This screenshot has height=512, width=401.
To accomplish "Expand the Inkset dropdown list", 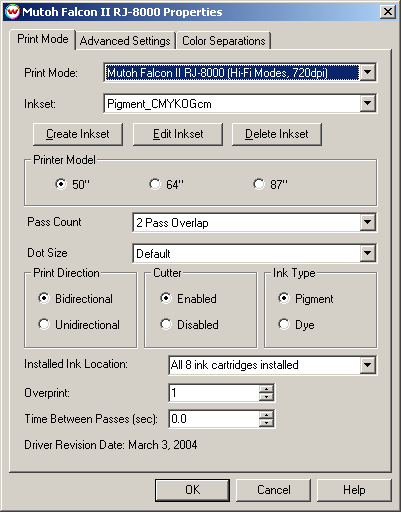I will point(367,103).
